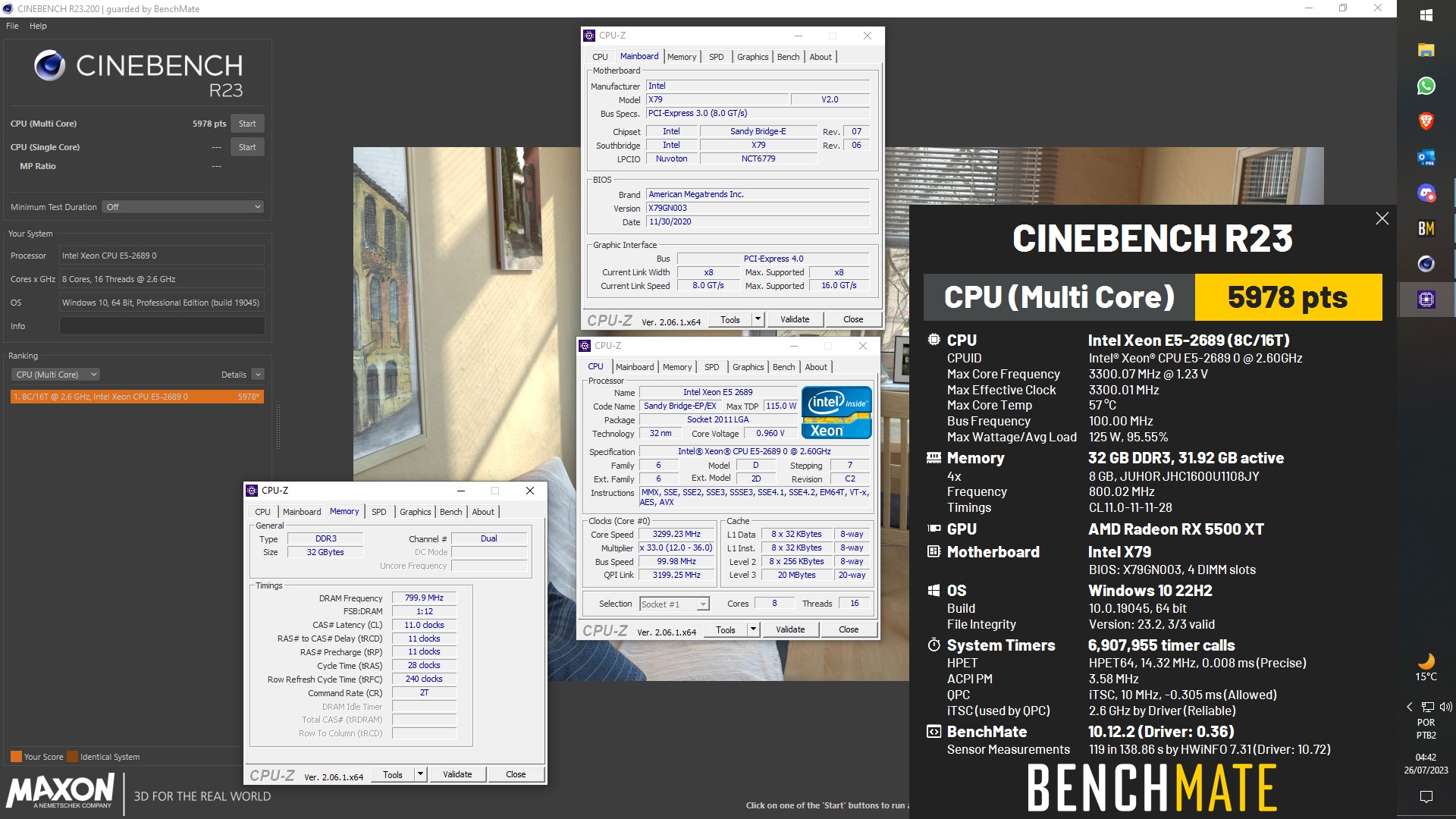Open the weather widget showing 15°C
The width and height of the screenshot is (1456, 819).
[1426, 667]
